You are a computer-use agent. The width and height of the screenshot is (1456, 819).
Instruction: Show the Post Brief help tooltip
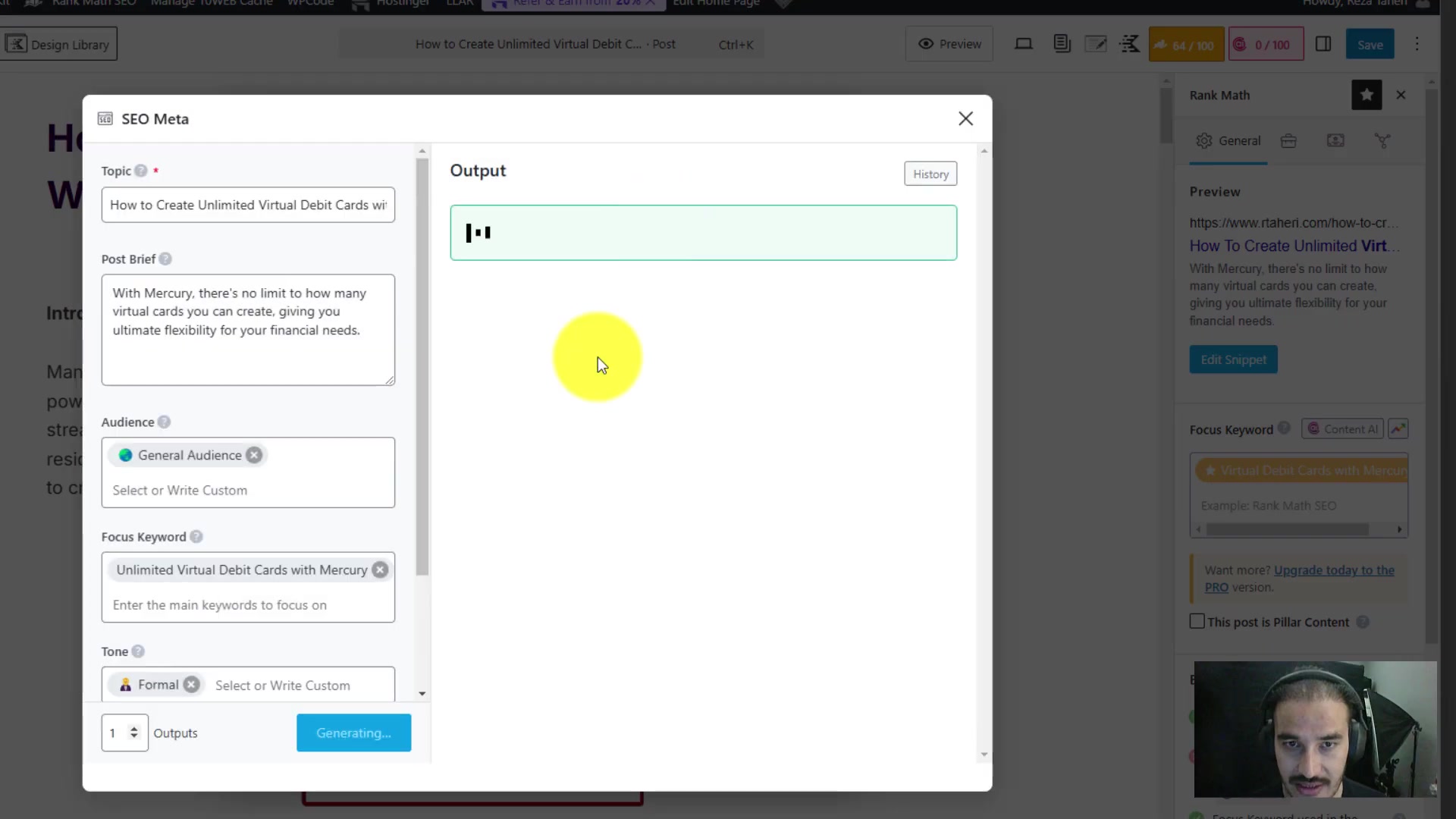point(165,259)
